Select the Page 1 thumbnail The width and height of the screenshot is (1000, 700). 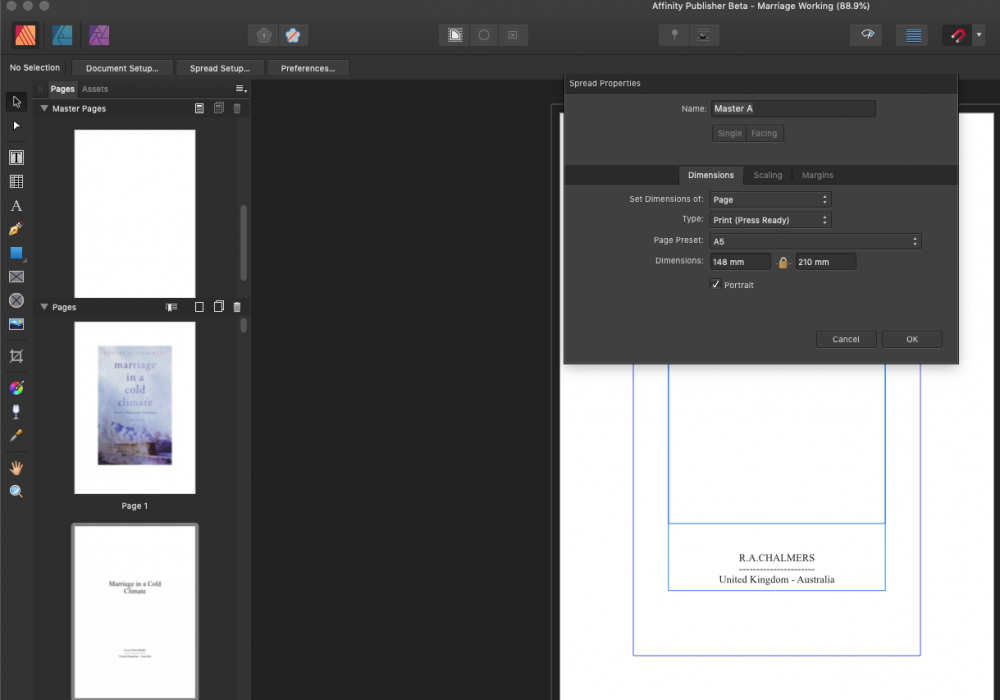click(134, 408)
